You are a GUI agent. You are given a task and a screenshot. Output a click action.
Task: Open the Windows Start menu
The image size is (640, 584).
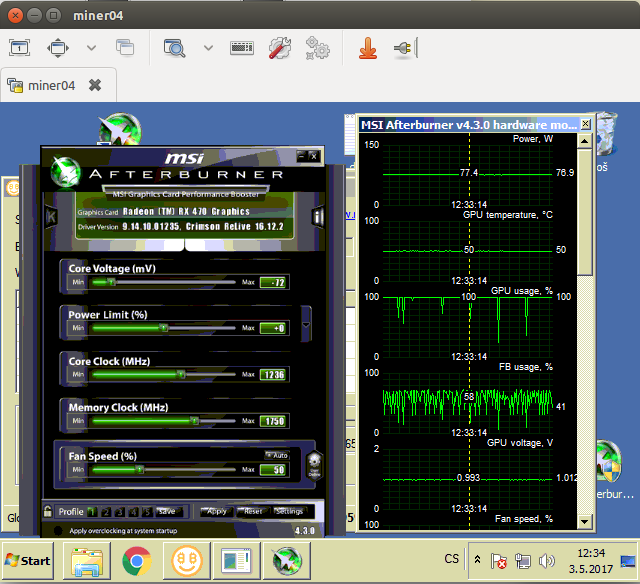point(27,560)
